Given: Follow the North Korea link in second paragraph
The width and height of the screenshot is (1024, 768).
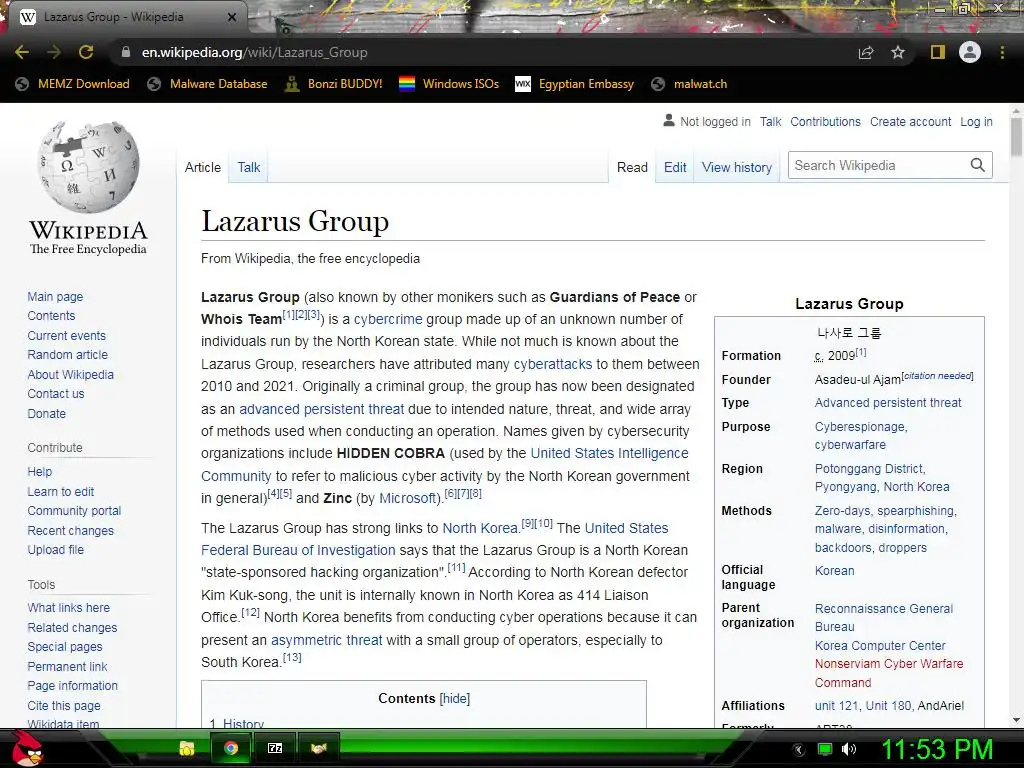Looking at the screenshot, I should pyautogui.click(x=480, y=528).
